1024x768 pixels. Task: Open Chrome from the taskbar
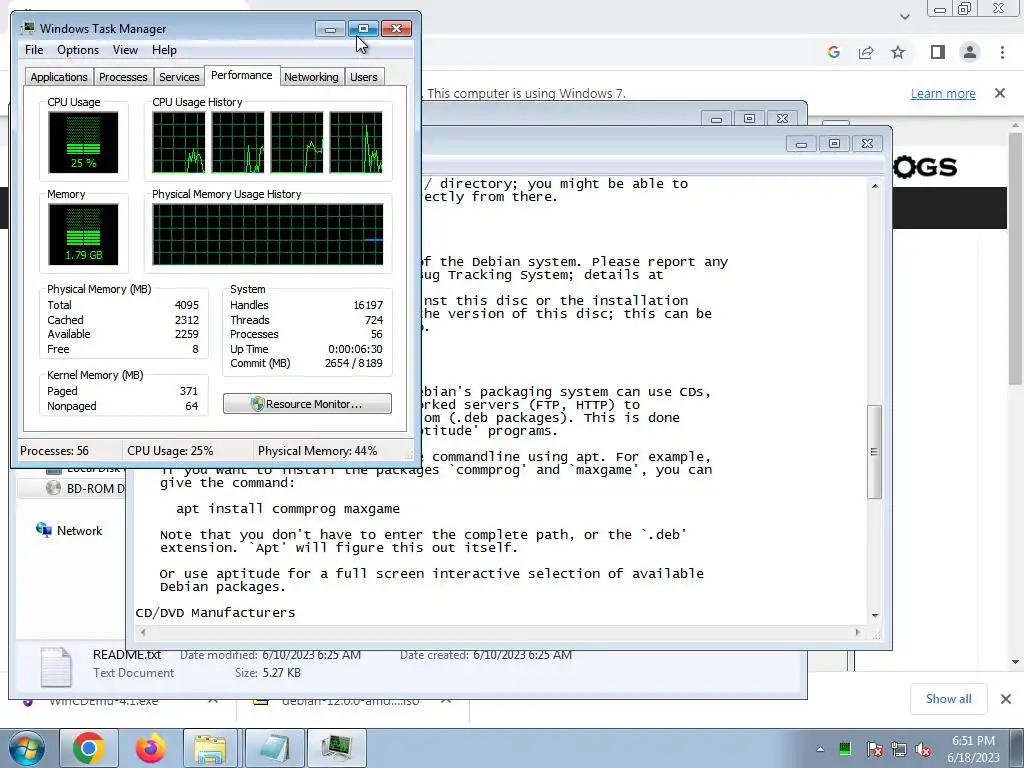[x=89, y=748]
